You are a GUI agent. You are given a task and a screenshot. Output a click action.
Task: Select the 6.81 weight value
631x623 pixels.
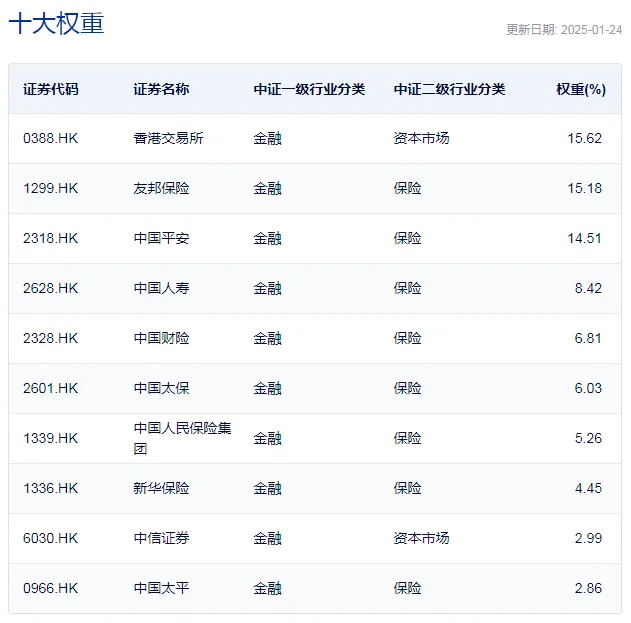[x=587, y=338]
